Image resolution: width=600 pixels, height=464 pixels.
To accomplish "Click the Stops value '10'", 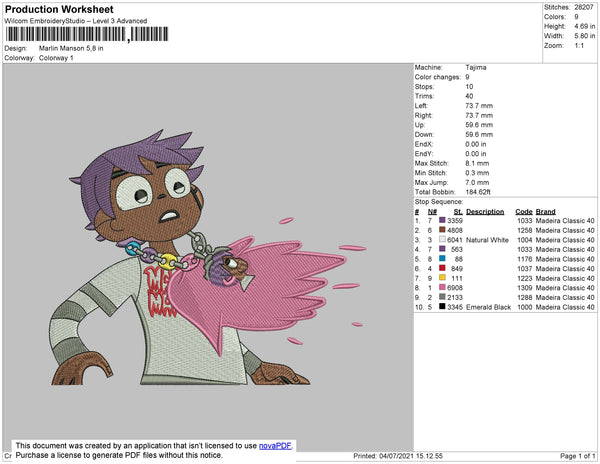I will point(469,86).
